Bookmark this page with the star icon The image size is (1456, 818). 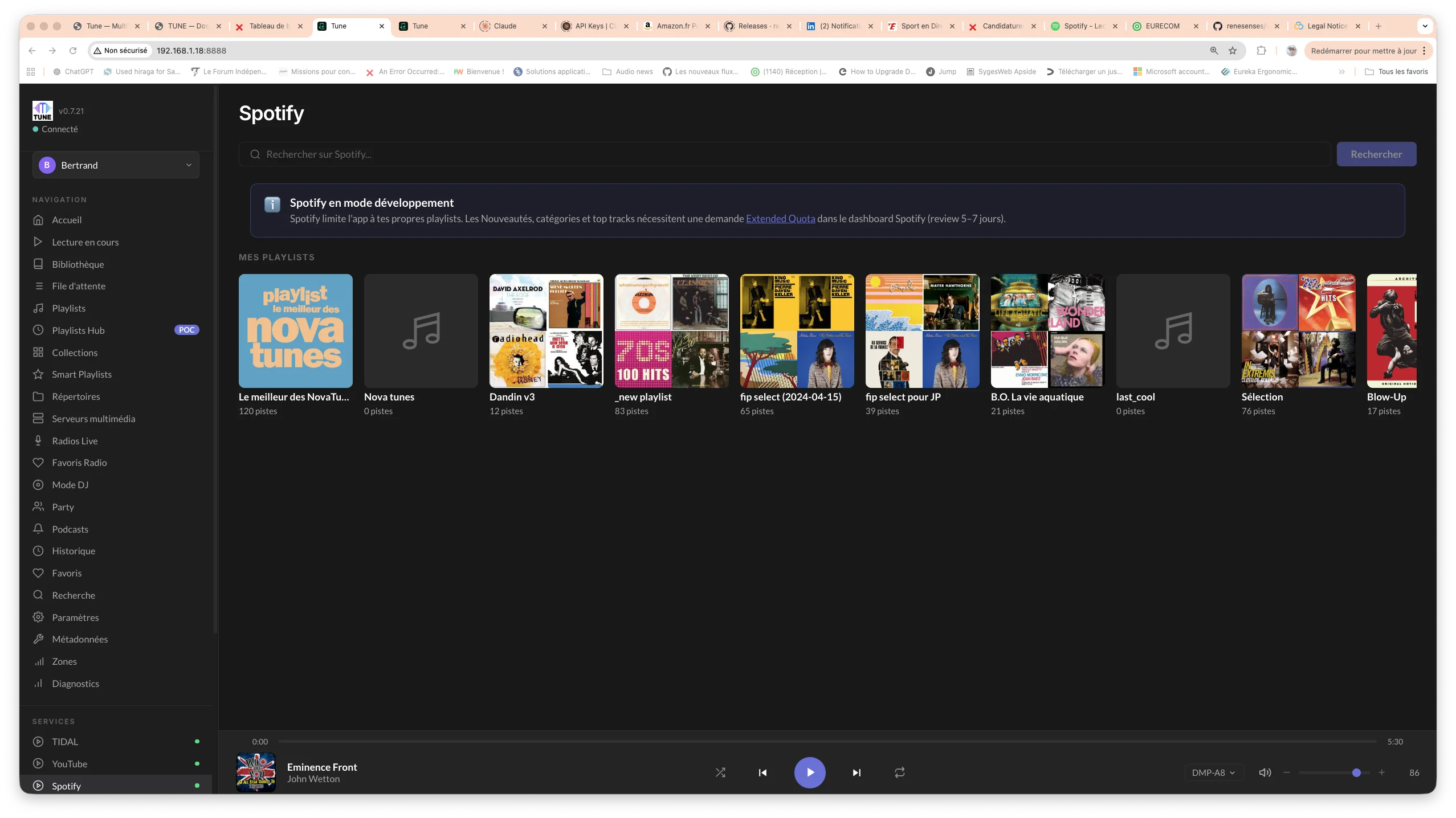[1233, 51]
